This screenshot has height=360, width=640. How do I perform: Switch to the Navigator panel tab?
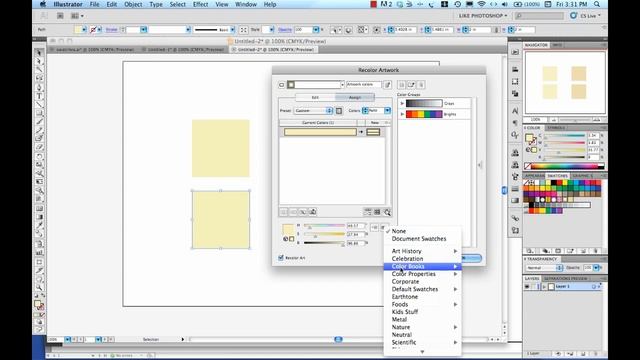[x=536, y=45]
